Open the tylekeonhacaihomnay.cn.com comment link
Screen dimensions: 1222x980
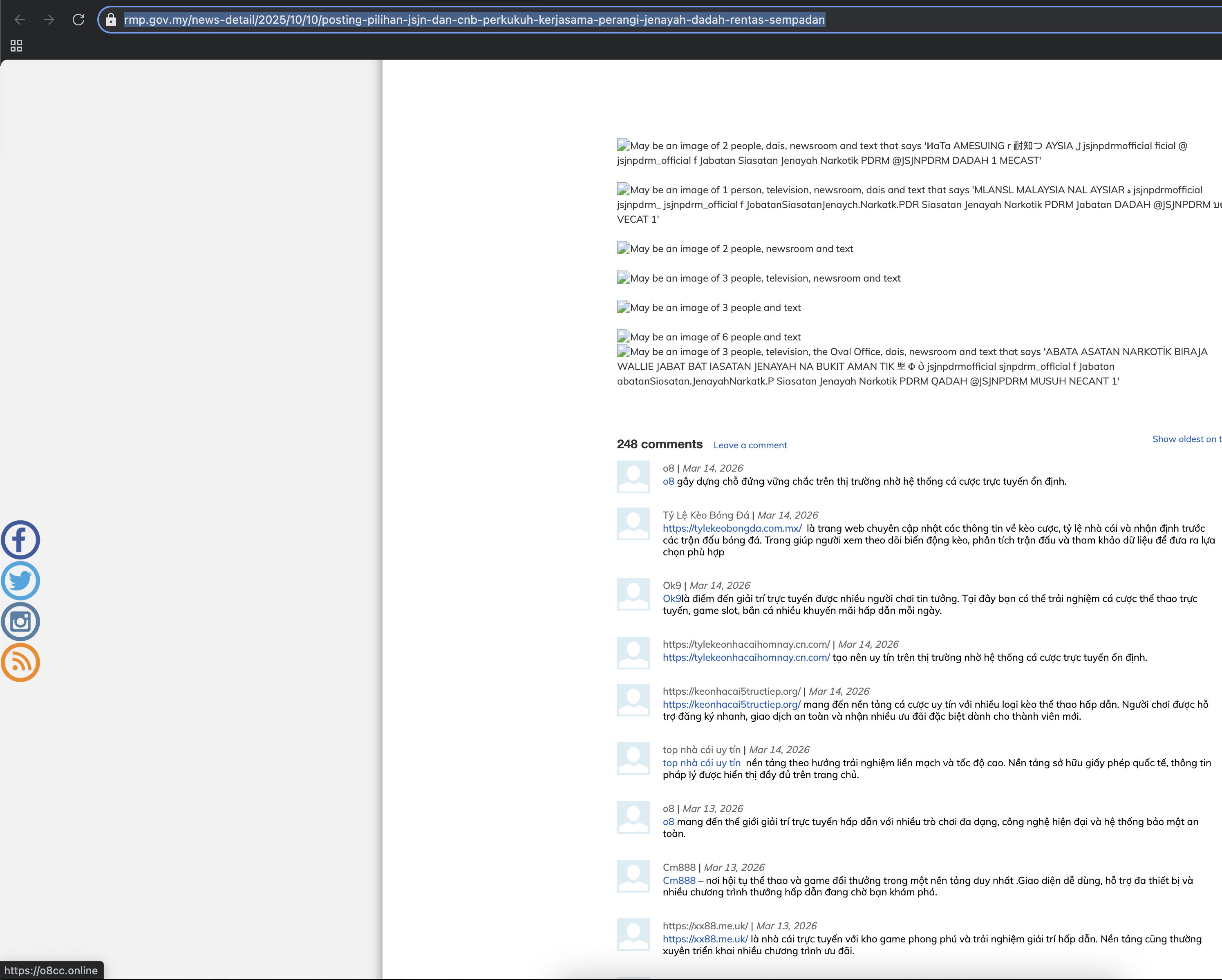(746, 658)
